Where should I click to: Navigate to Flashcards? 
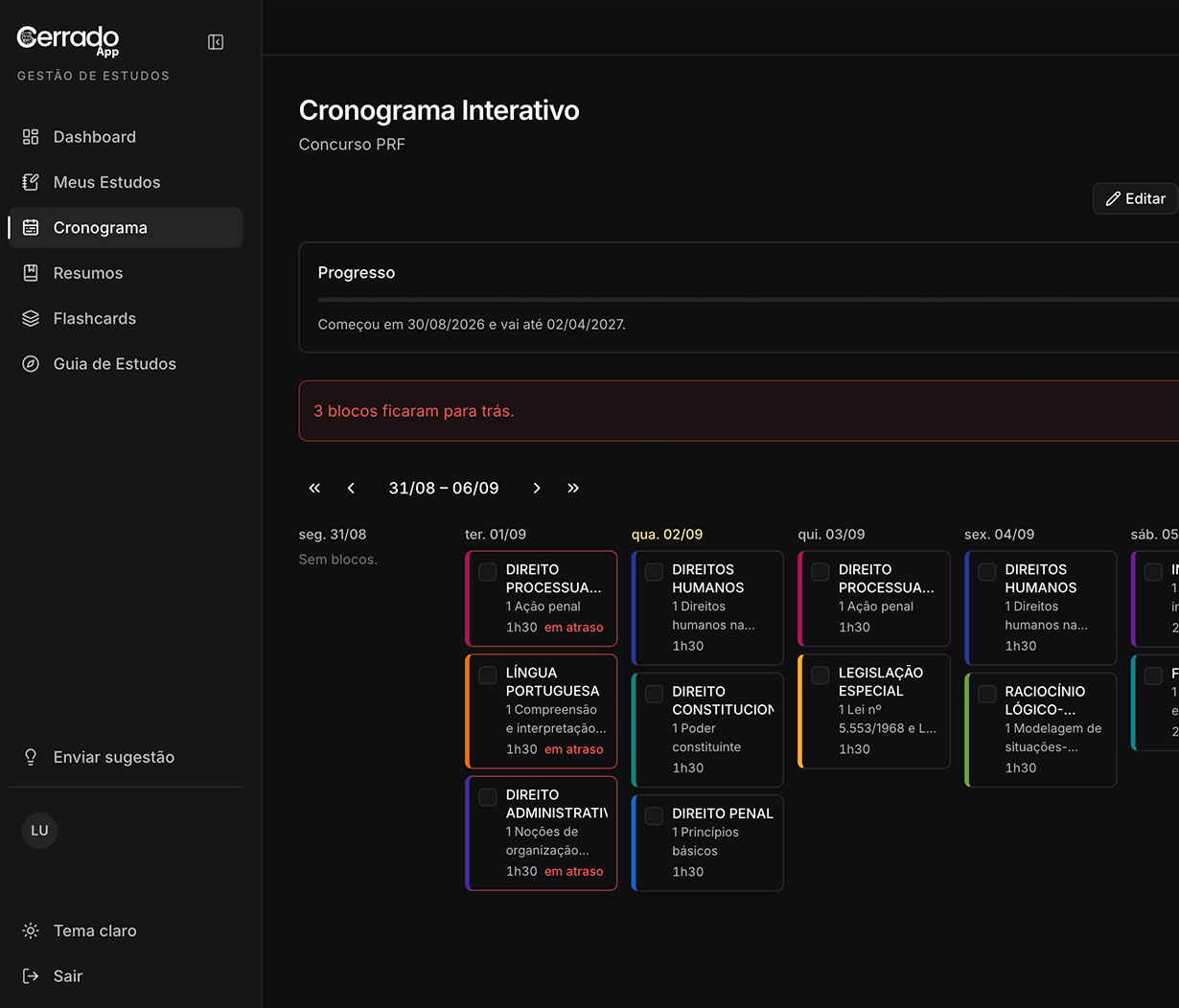coord(126,318)
